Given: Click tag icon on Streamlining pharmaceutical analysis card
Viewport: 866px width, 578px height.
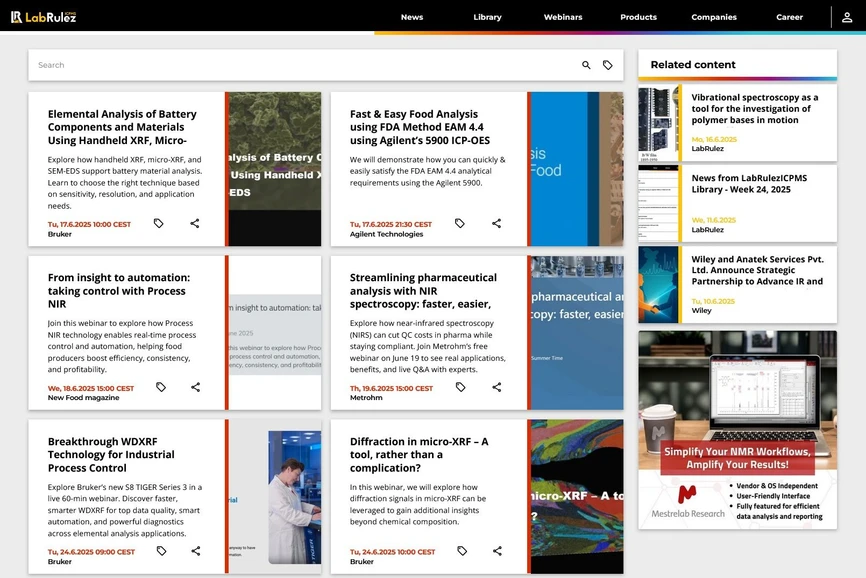Looking at the screenshot, I should click(461, 387).
